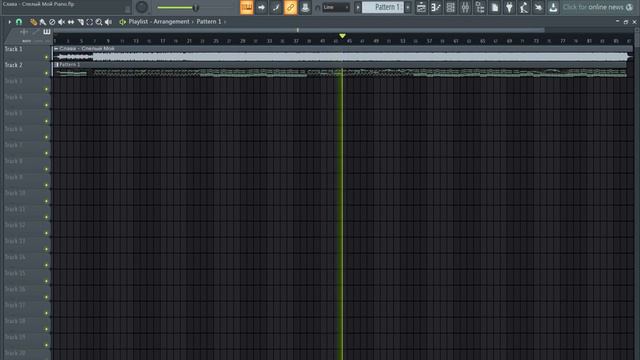The width and height of the screenshot is (640, 360).
Task: Open the Mixer icon
Action: click(465, 7)
